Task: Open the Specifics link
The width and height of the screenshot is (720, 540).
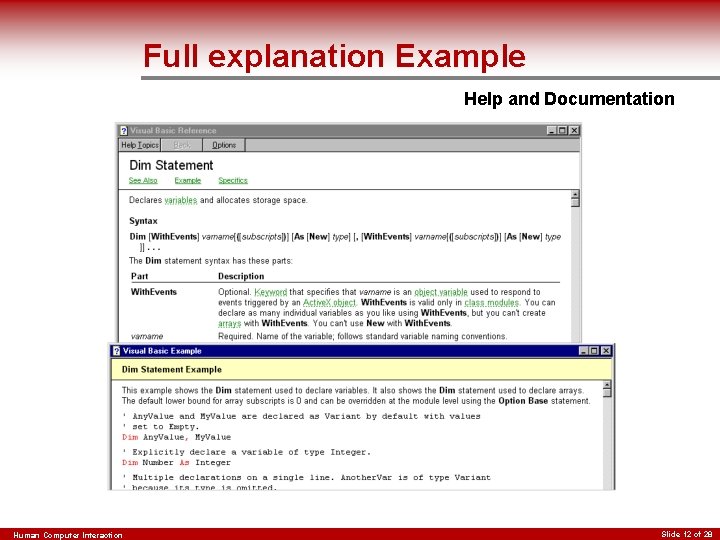Action: tap(233, 180)
